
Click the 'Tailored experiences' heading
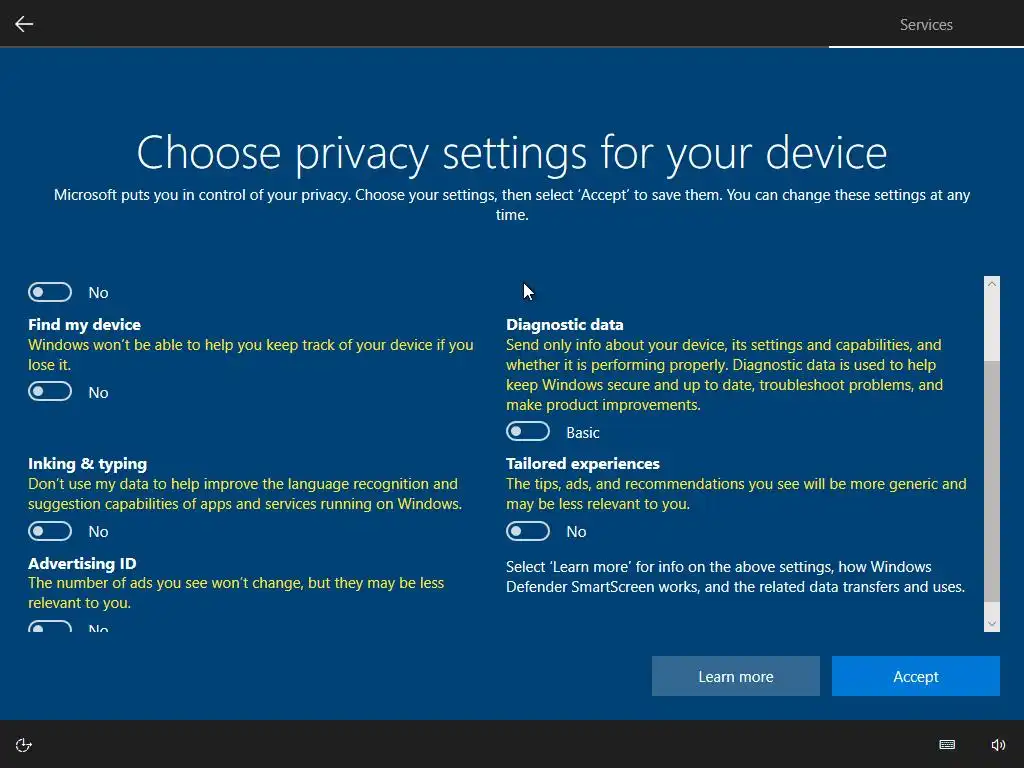(583, 464)
